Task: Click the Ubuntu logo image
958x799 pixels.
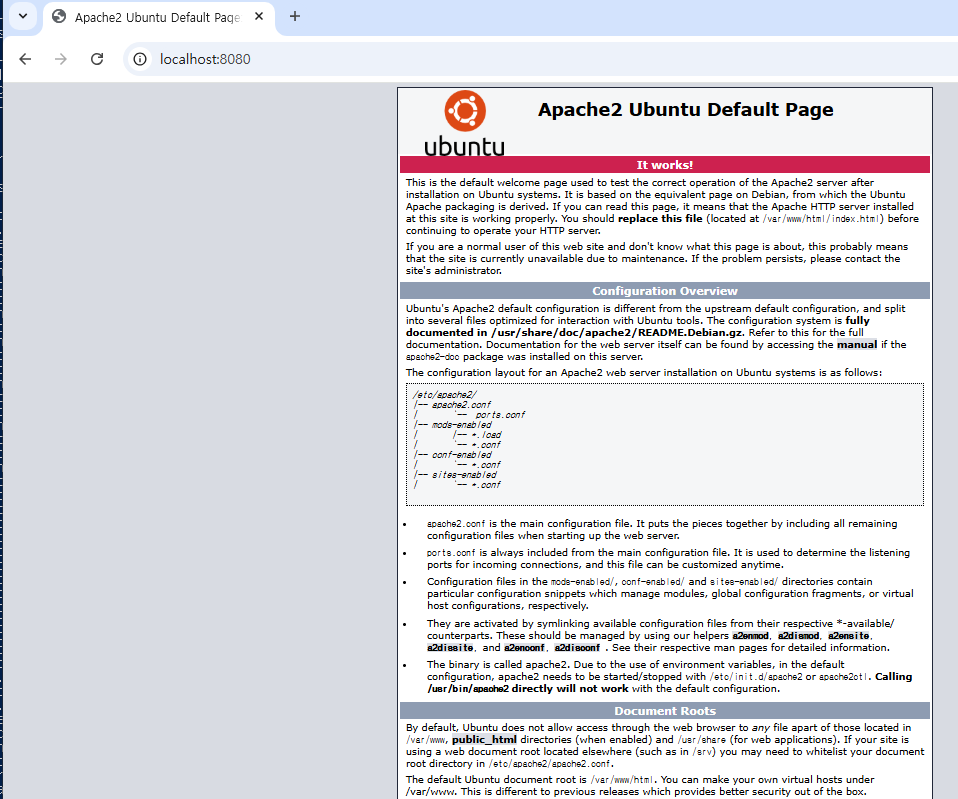Action: tap(464, 123)
